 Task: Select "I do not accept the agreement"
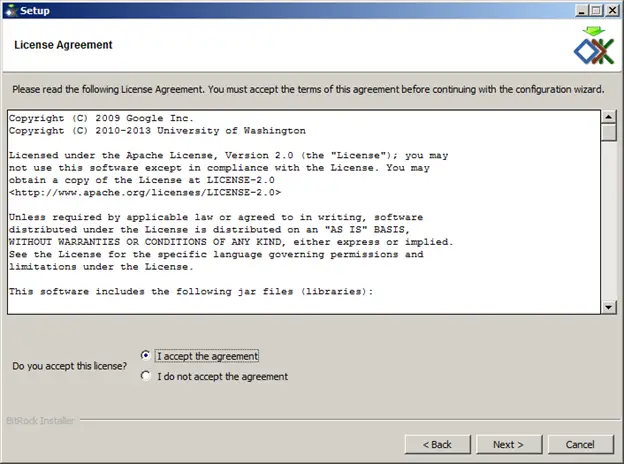tap(146, 376)
